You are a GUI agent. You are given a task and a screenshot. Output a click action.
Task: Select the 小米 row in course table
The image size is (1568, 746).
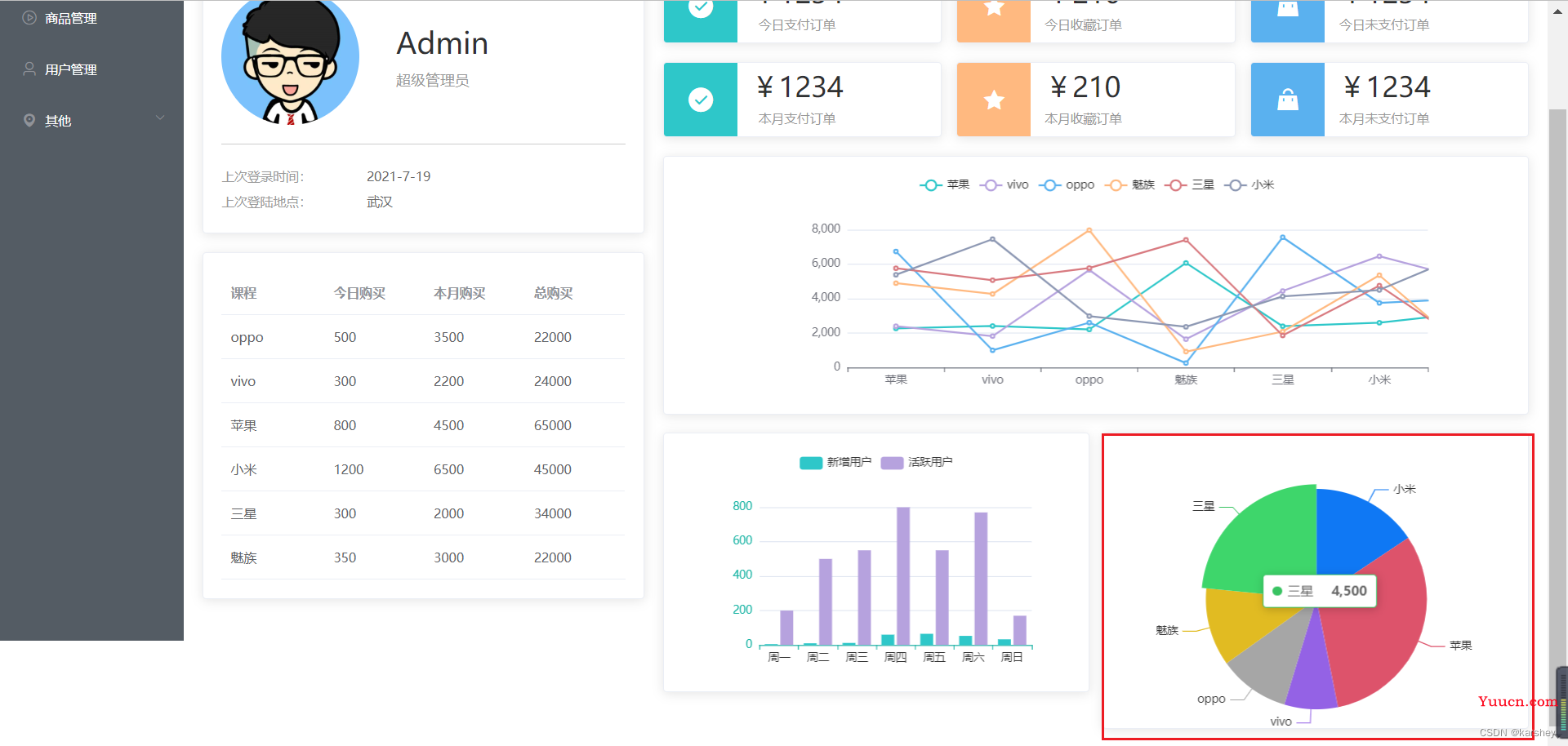pos(423,469)
